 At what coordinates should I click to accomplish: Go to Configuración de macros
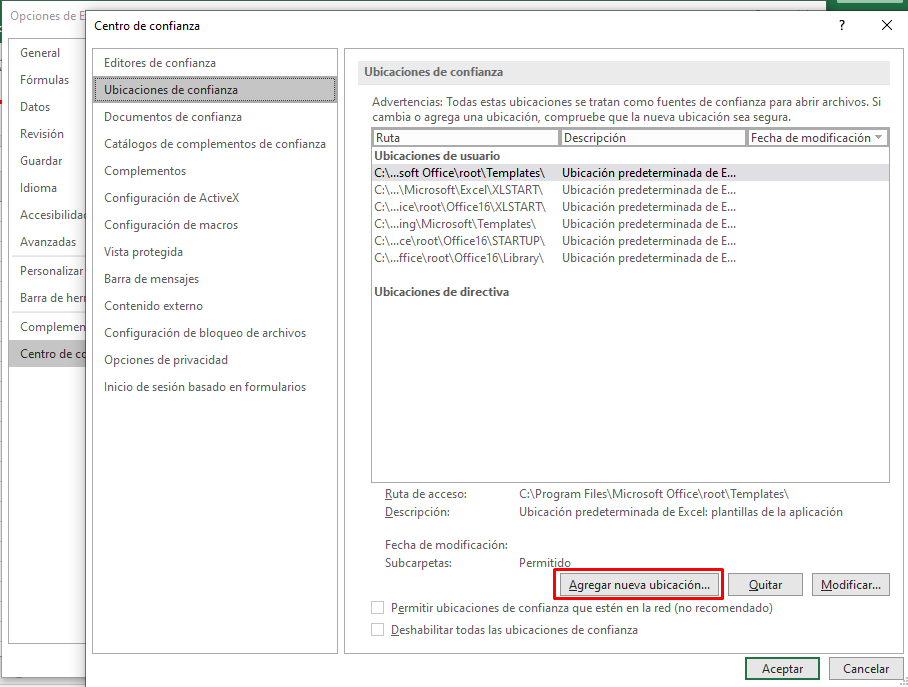(x=171, y=225)
